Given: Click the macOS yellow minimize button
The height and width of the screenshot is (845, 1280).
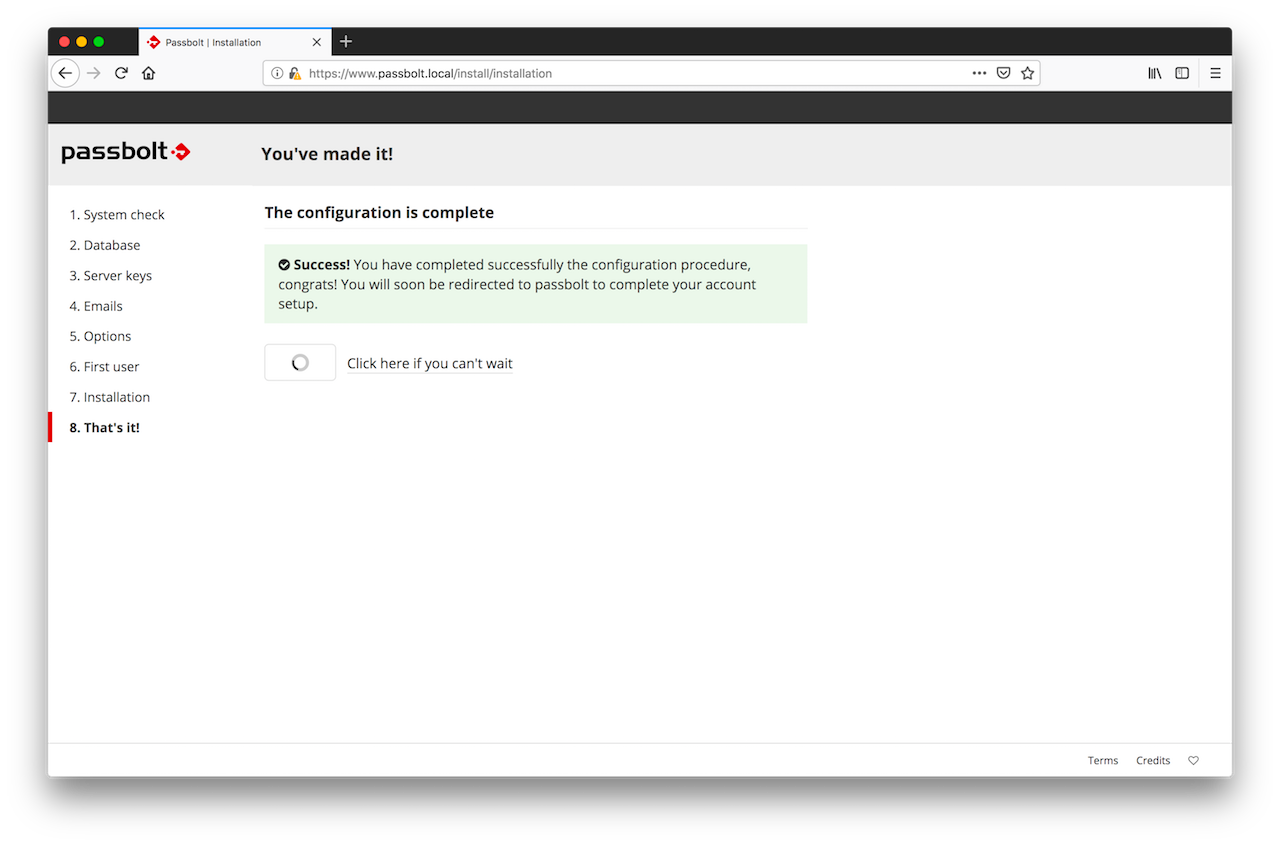Looking at the screenshot, I should point(82,42).
